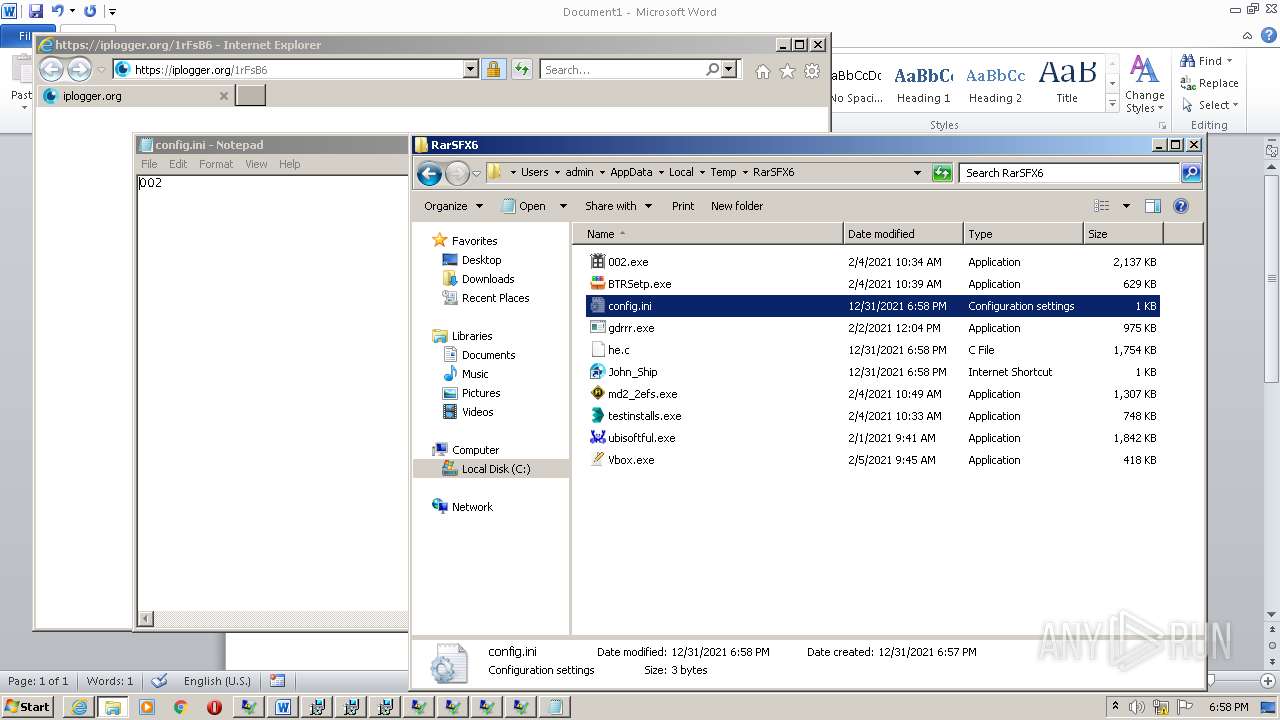Open the Explorer help icon
The width and height of the screenshot is (1280, 720).
1180,206
